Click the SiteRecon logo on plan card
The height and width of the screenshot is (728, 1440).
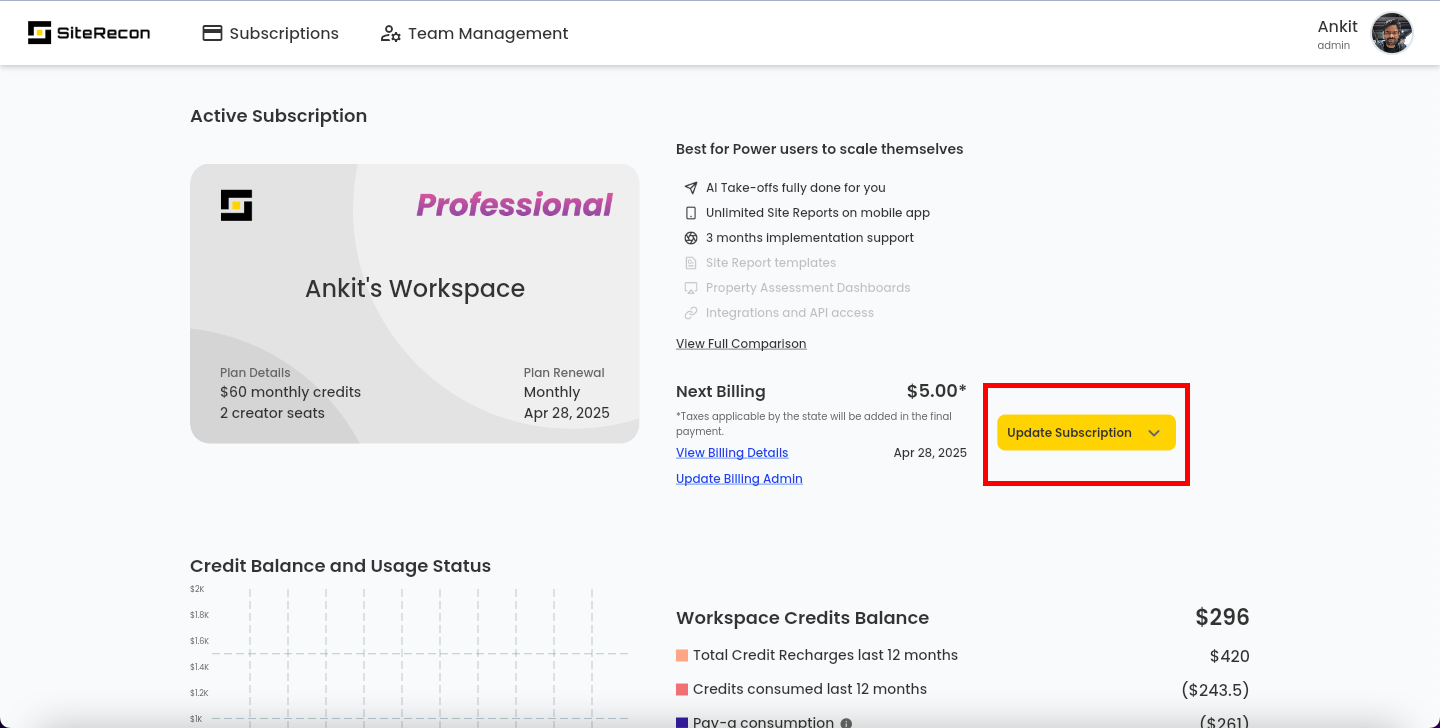[236, 205]
